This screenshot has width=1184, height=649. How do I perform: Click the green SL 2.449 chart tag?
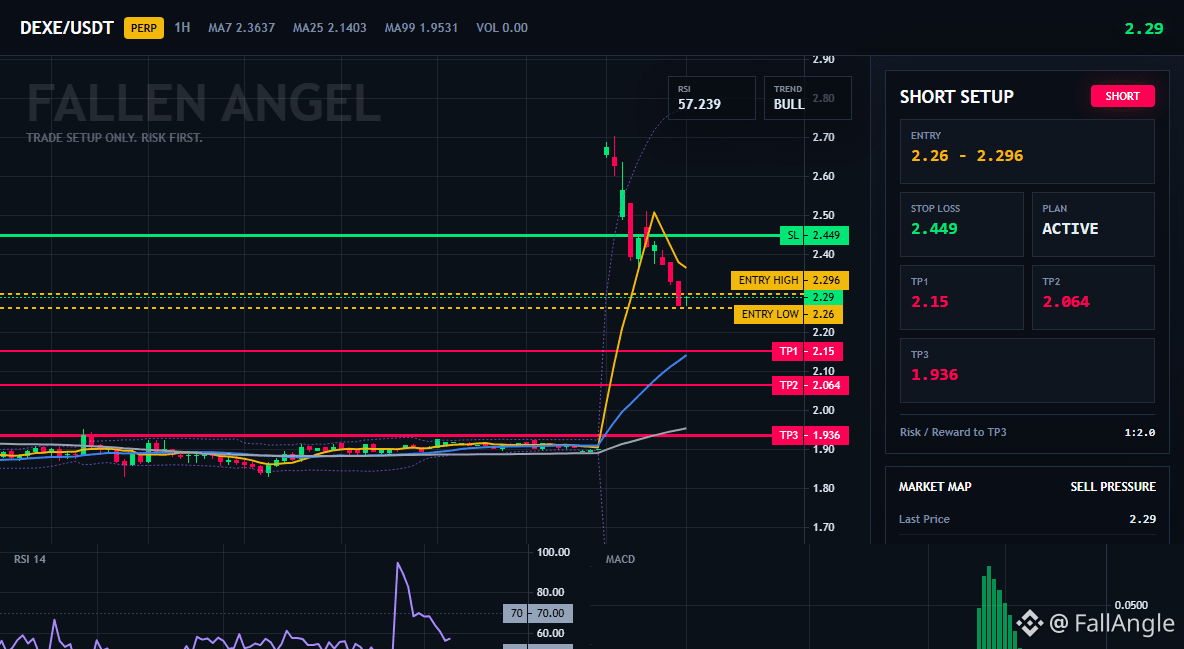tap(814, 235)
